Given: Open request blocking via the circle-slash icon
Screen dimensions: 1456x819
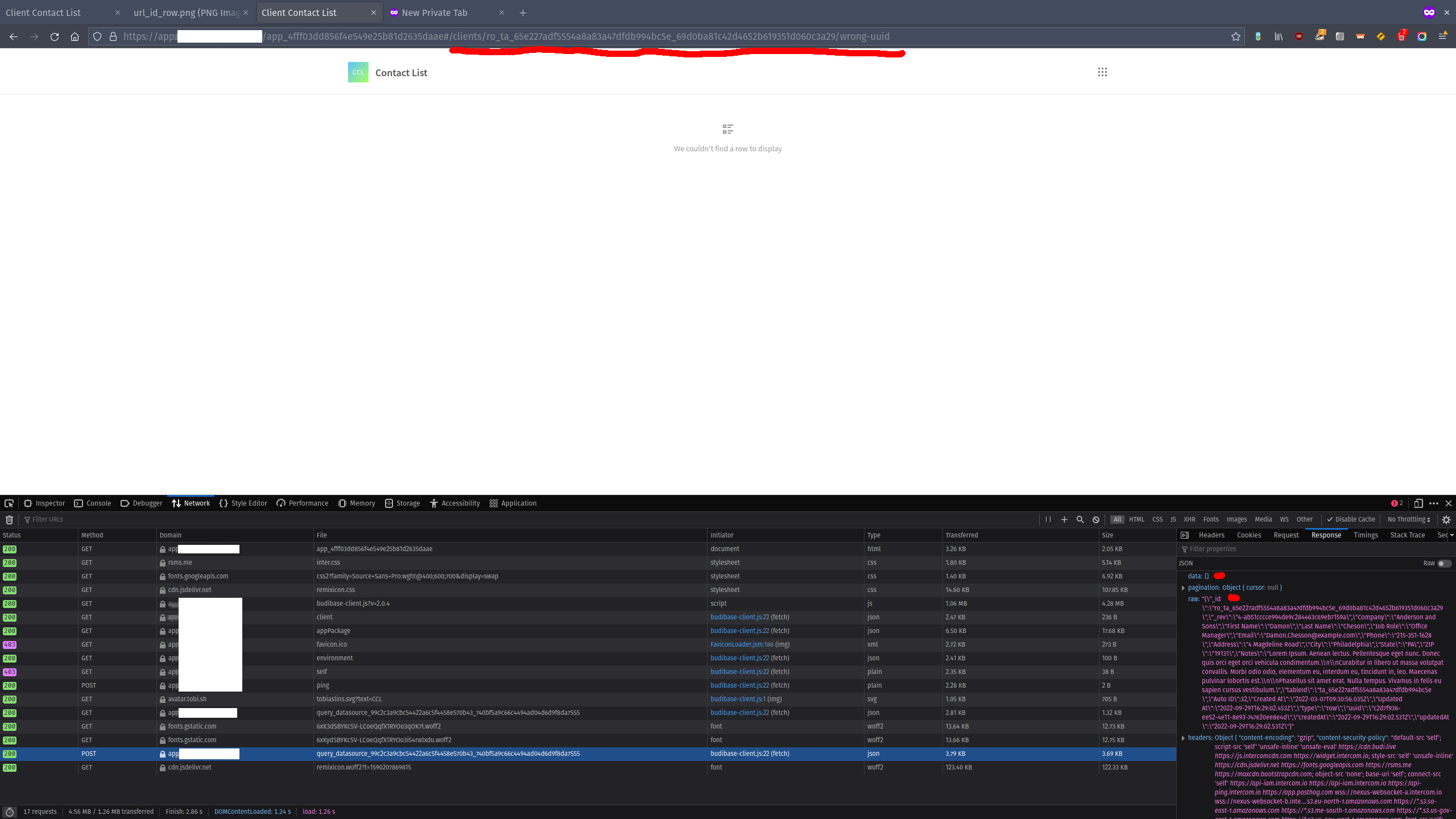Looking at the screenshot, I should point(1096,519).
